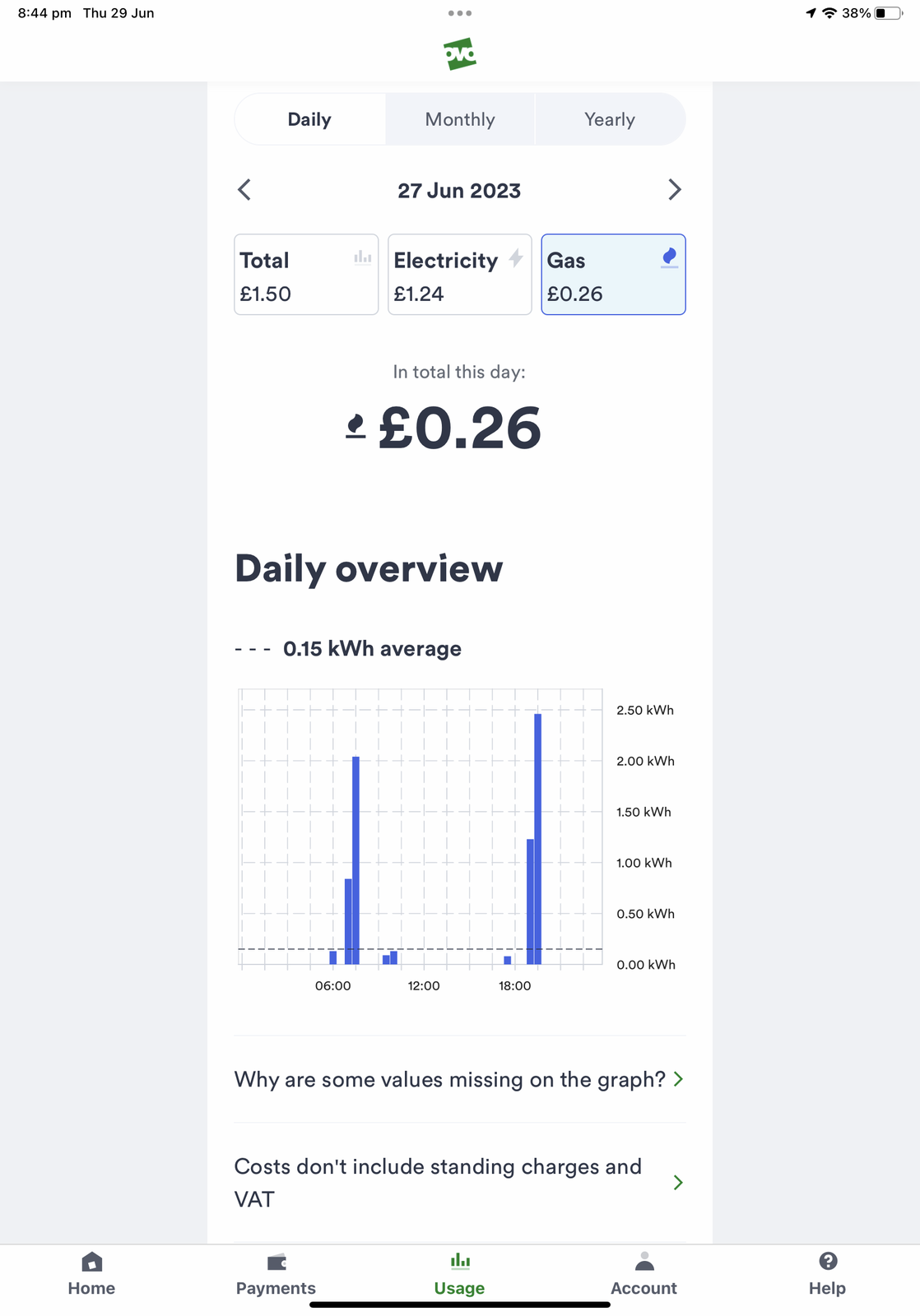Select the Gas £0.26 card
The image size is (920, 1316).
click(x=613, y=275)
